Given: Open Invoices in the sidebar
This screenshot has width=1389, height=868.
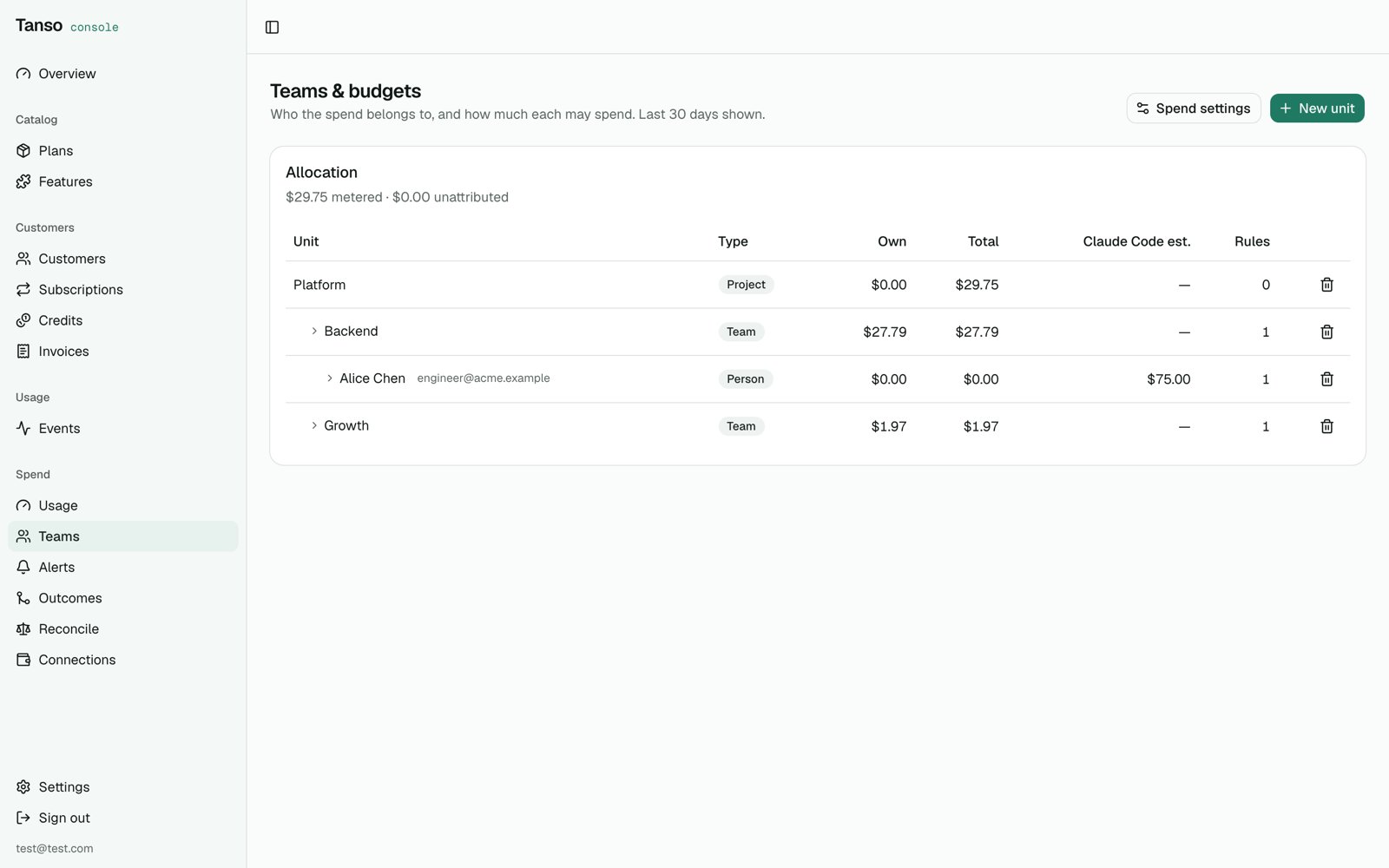Looking at the screenshot, I should tap(123, 352).
